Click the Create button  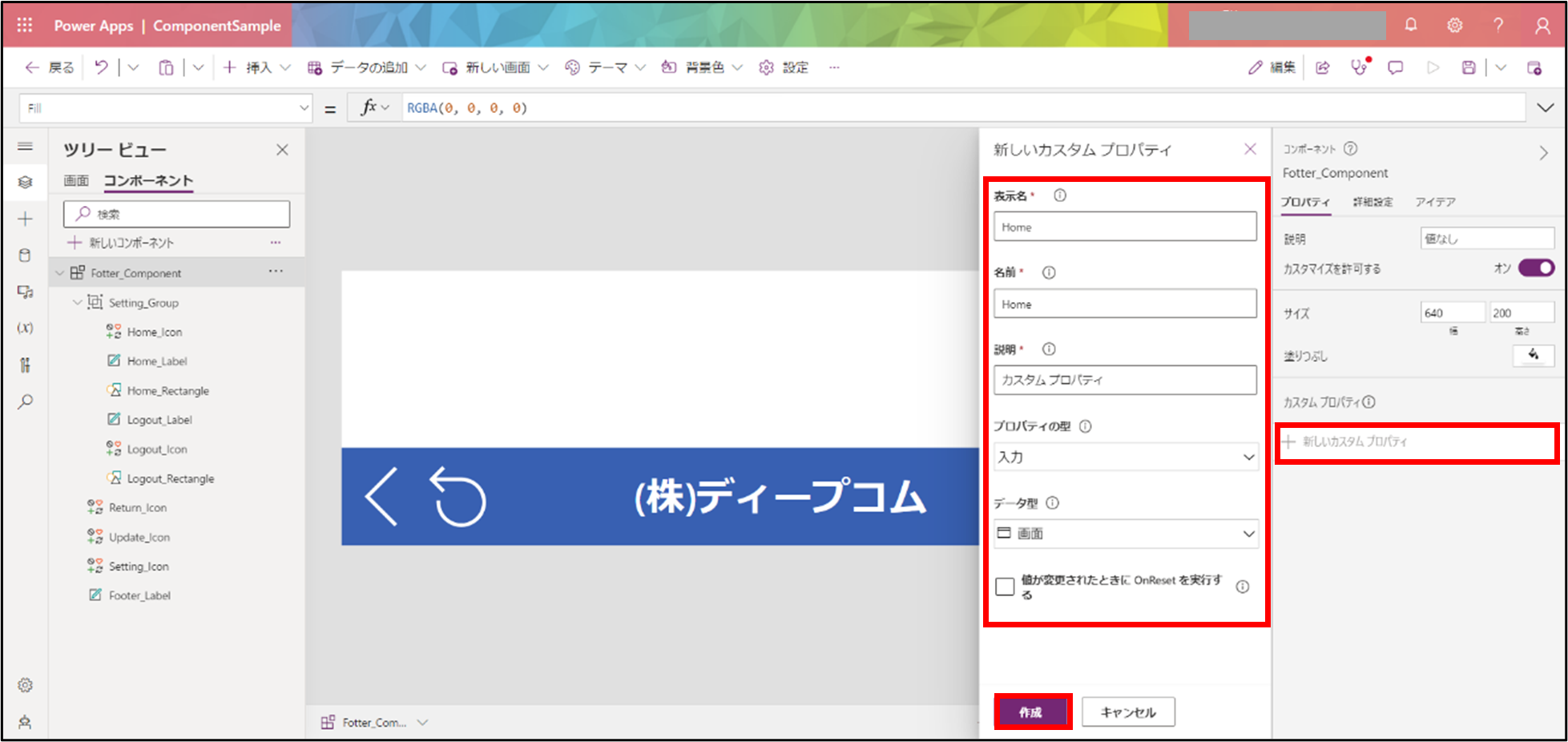click(1031, 712)
